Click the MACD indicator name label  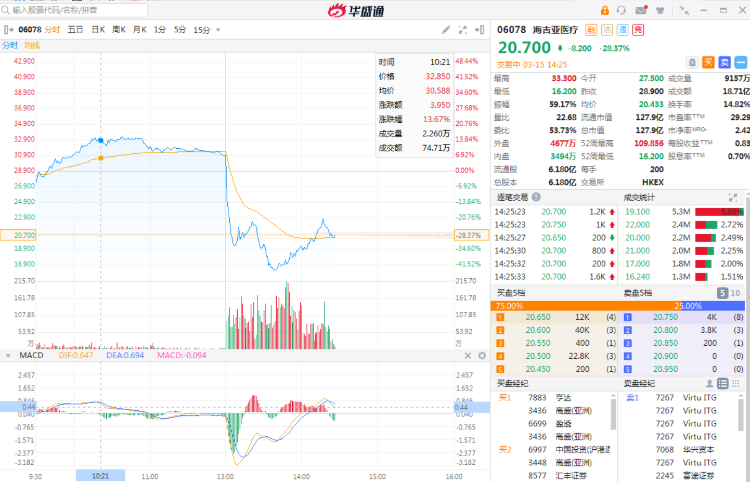[32, 355]
